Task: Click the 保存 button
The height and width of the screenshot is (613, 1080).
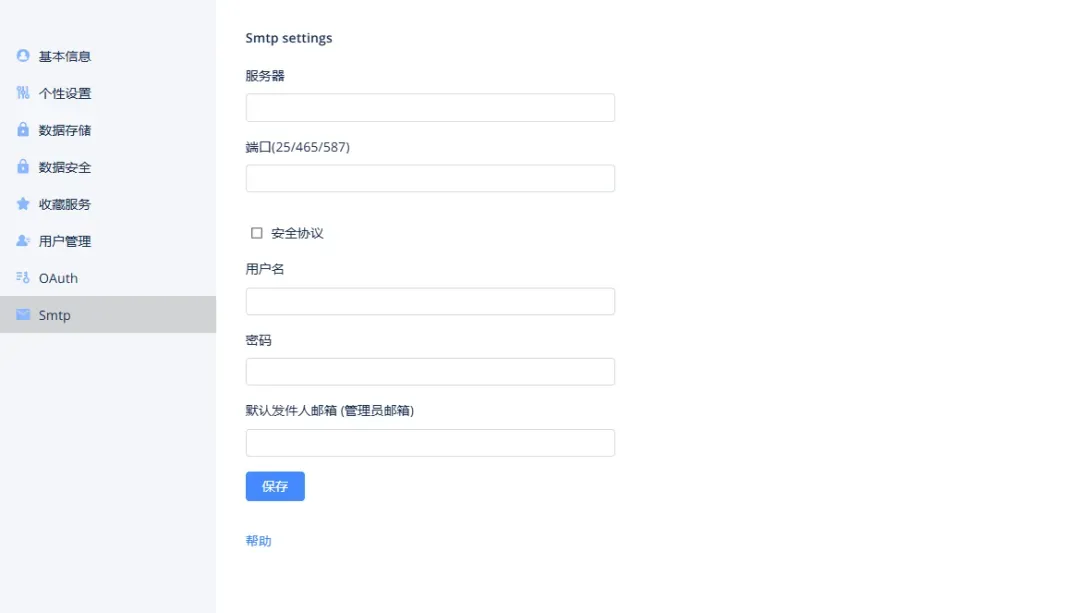Action: pos(275,486)
